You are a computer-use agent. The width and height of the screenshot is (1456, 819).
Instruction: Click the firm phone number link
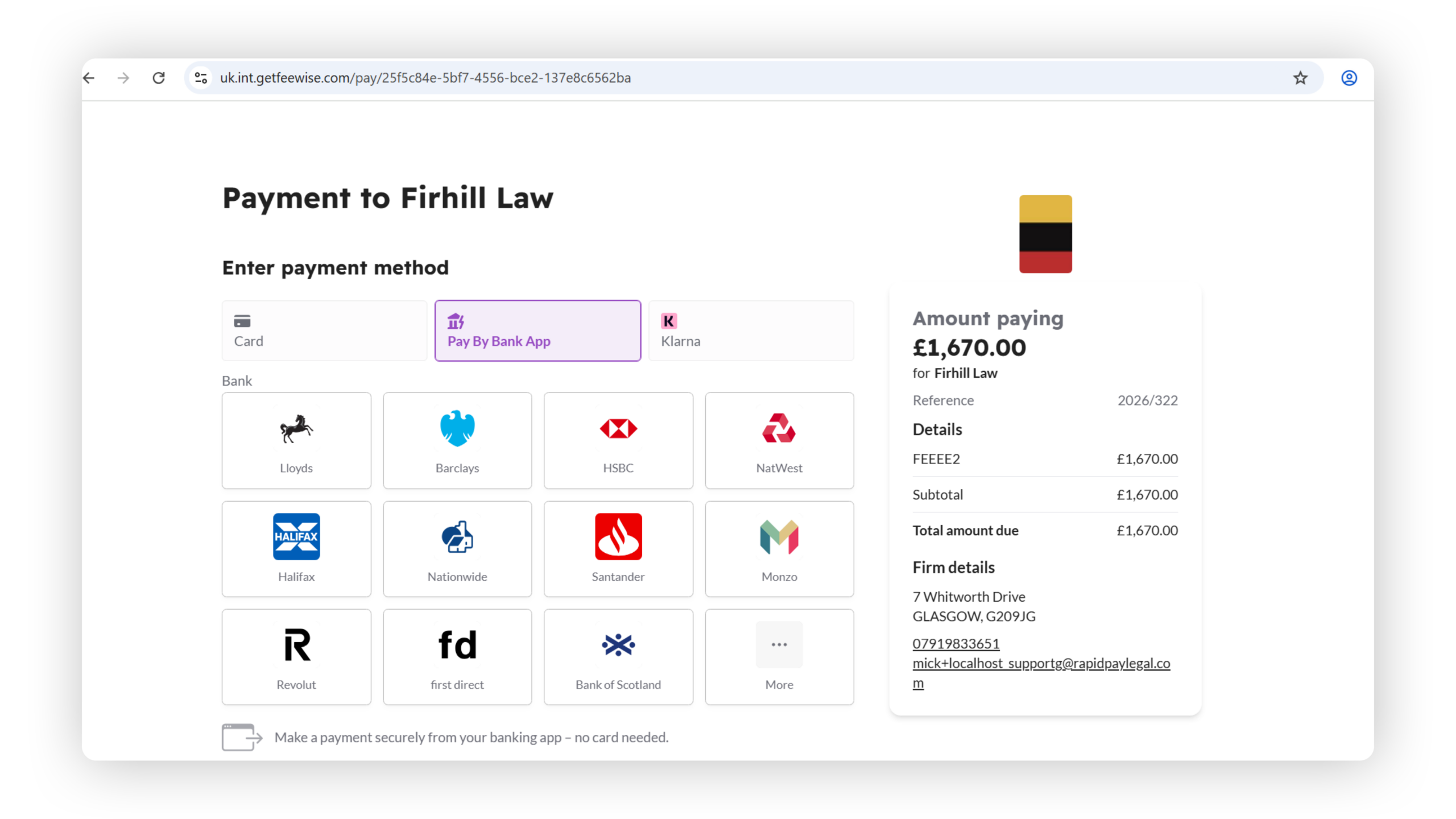[955, 643]
